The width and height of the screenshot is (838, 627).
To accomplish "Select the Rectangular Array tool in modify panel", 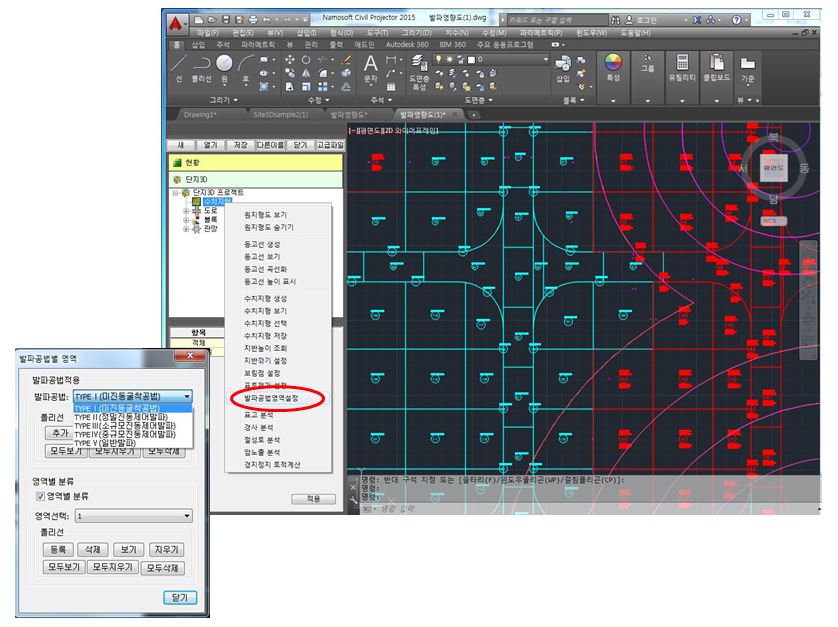I will (323, 87).
